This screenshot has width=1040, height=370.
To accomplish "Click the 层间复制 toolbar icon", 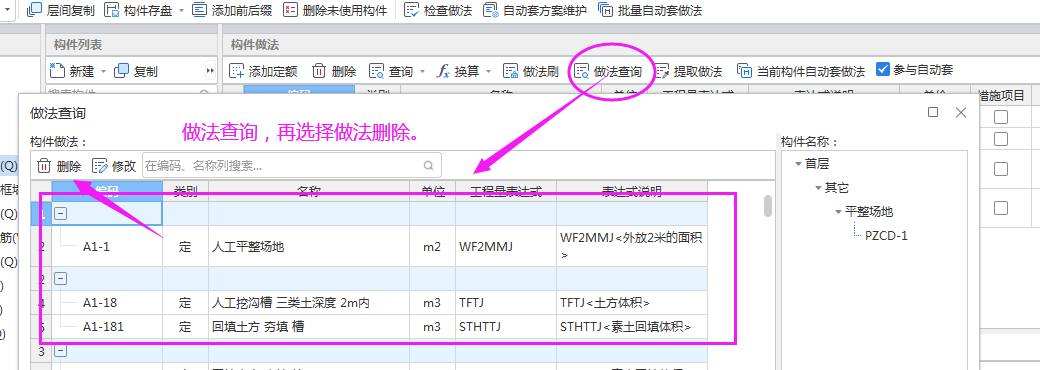I will pyautogui.click(x=35, y=10).
